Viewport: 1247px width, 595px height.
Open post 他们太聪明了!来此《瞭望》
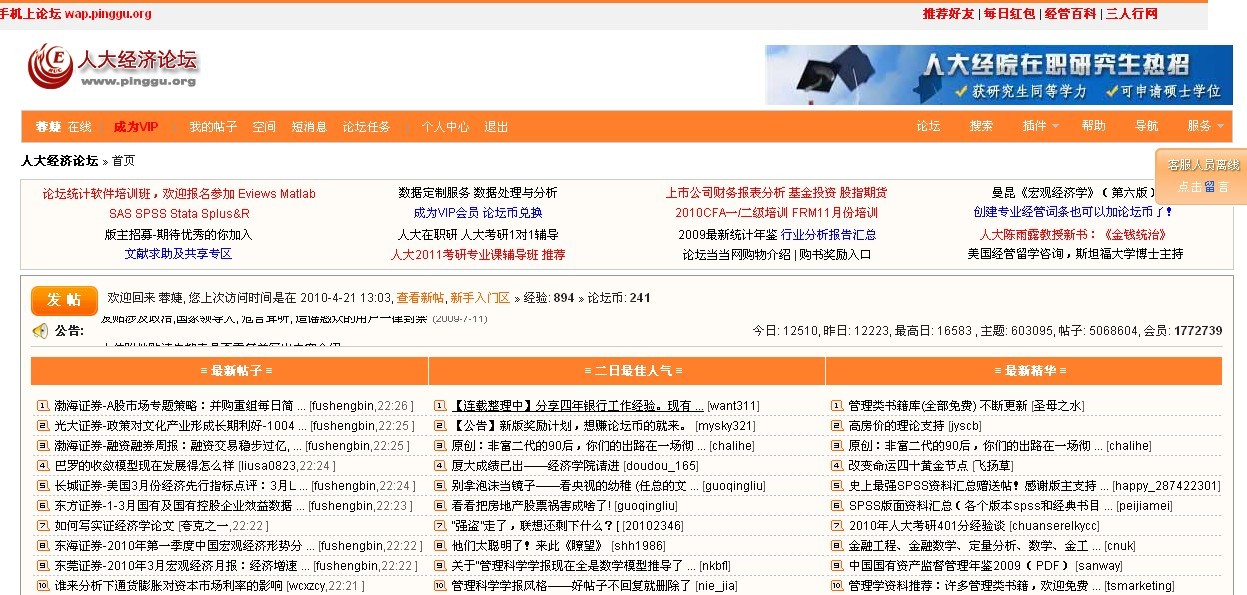pyautogui.click(x=529, y=546)
